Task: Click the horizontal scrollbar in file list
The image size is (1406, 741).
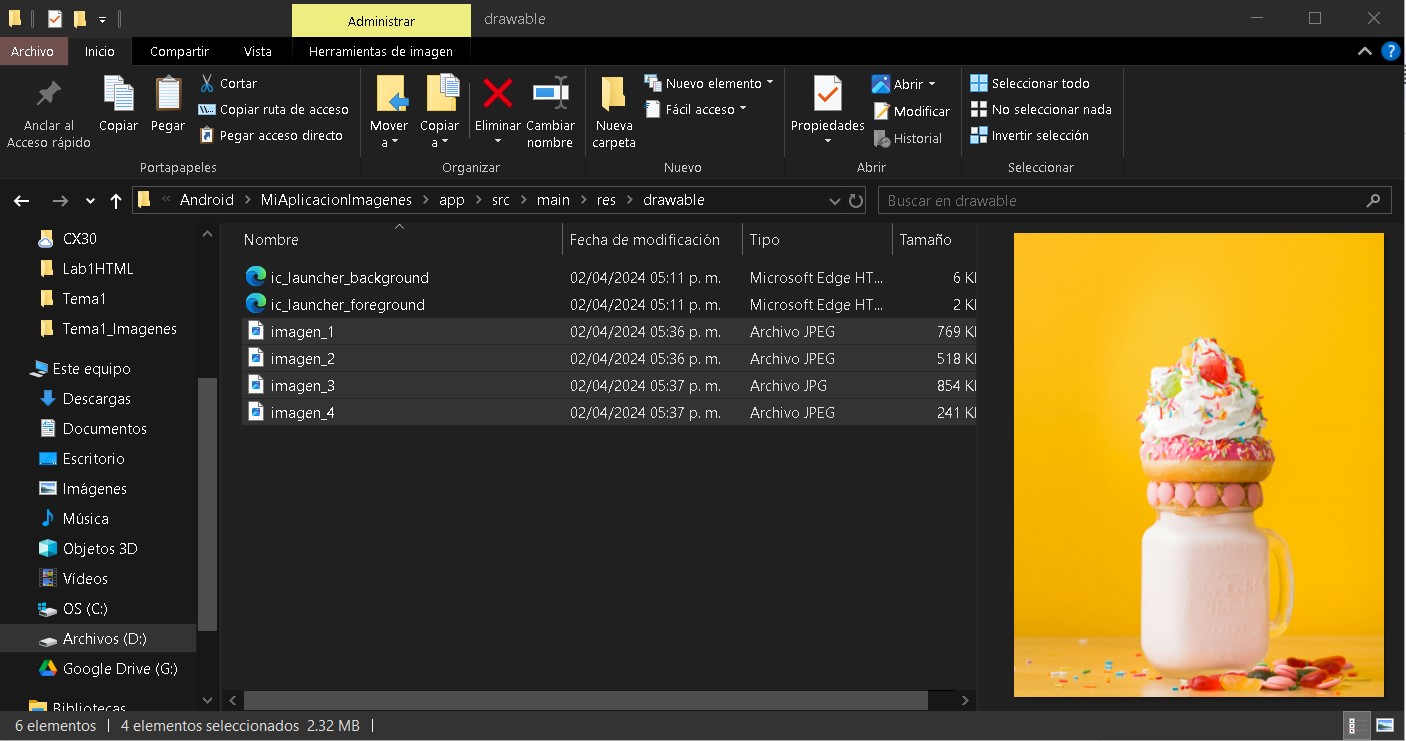Action: tap(585, 701)
